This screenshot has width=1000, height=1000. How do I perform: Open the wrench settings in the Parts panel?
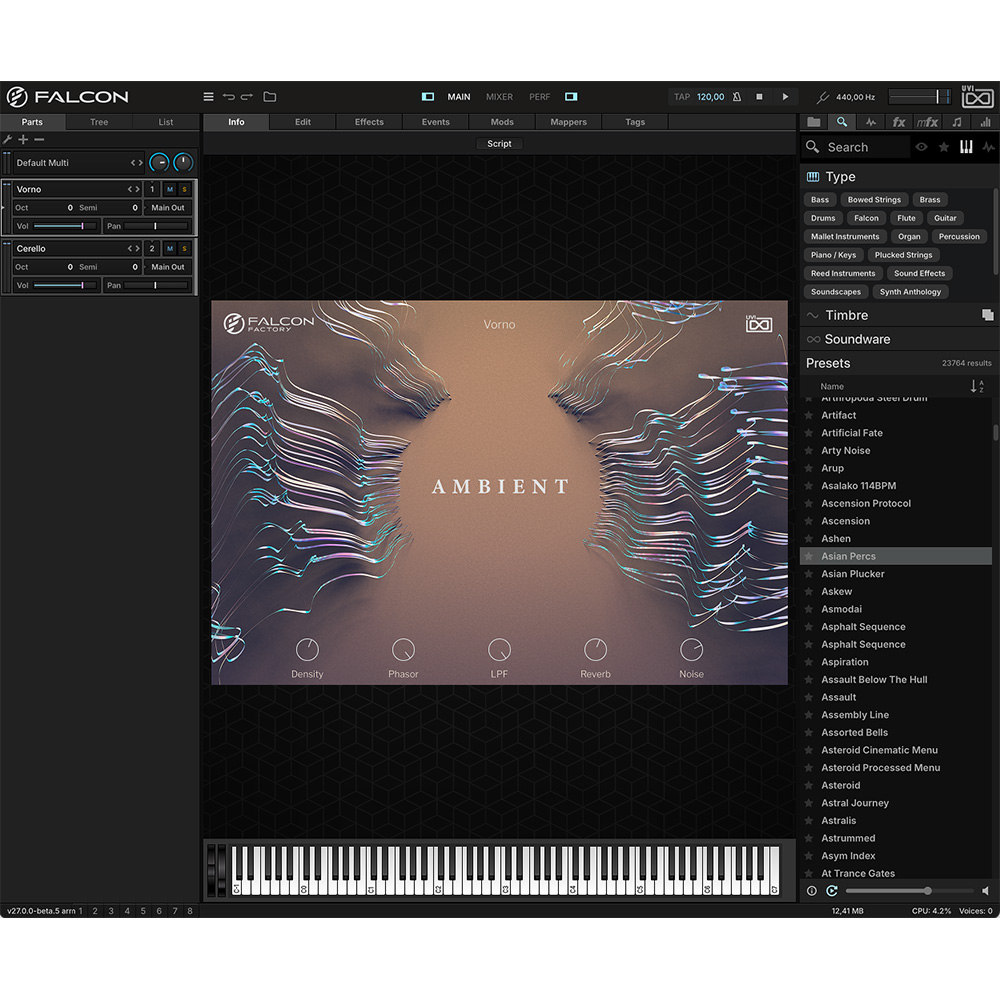[8, 139]
